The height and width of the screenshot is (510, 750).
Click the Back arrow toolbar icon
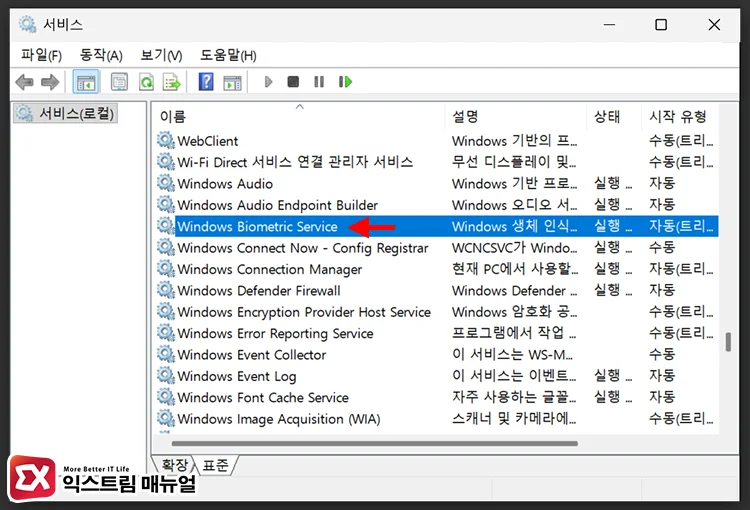[x=24, y=82]
